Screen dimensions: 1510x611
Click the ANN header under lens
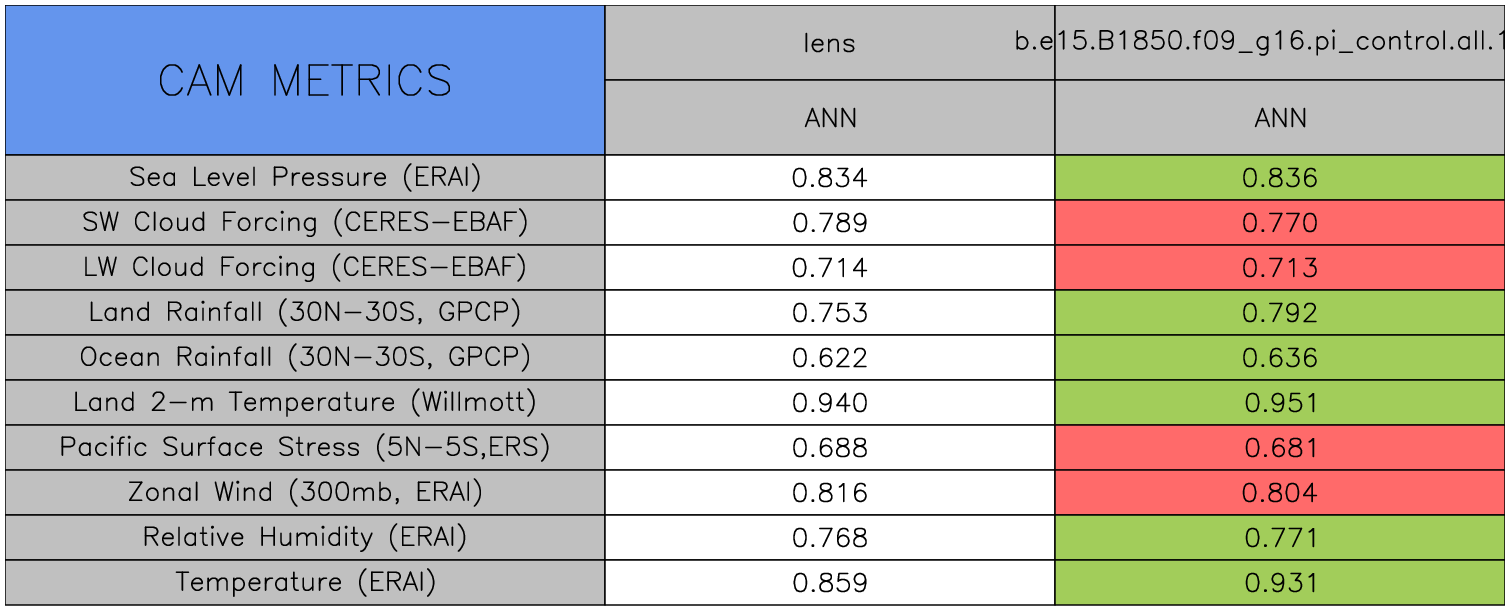(x=830, y=118)
